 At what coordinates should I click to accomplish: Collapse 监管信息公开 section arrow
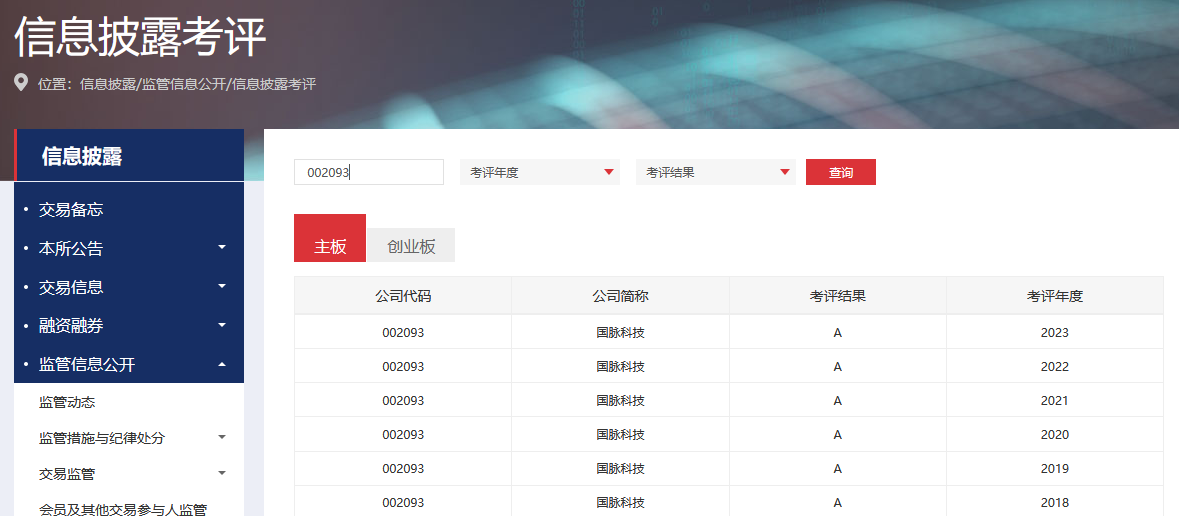pyautogui.click(x=222, y=364)
